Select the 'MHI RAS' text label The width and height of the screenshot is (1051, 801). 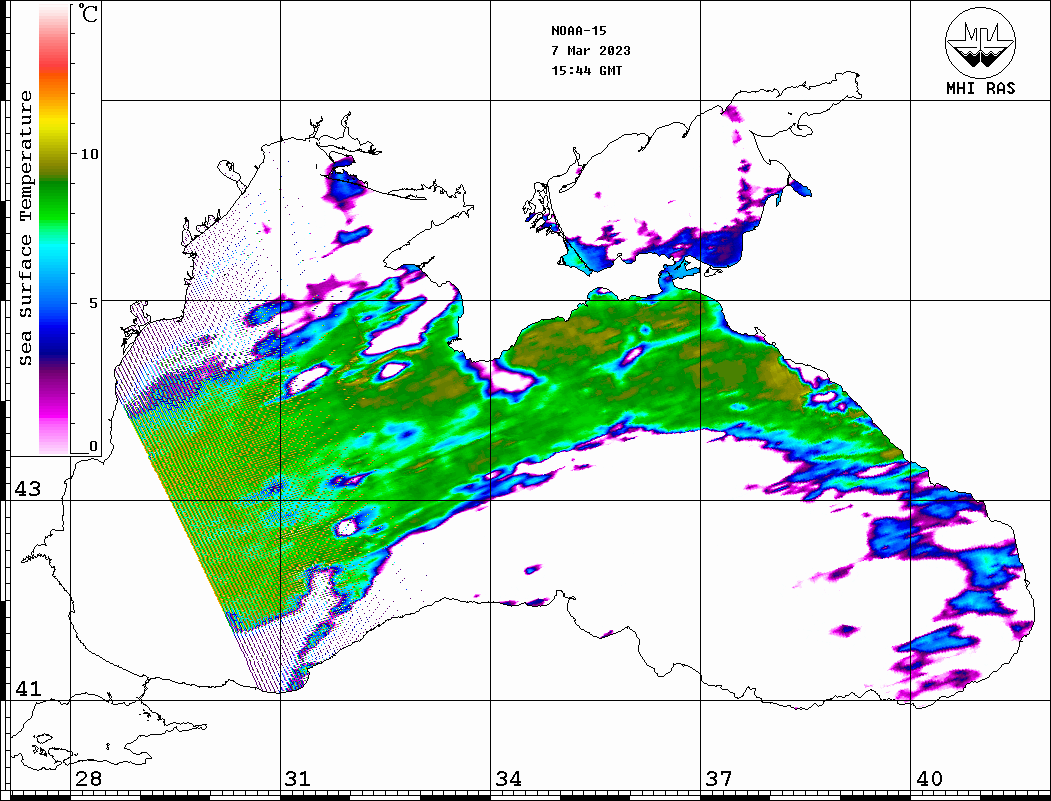(x=981, y=88)
